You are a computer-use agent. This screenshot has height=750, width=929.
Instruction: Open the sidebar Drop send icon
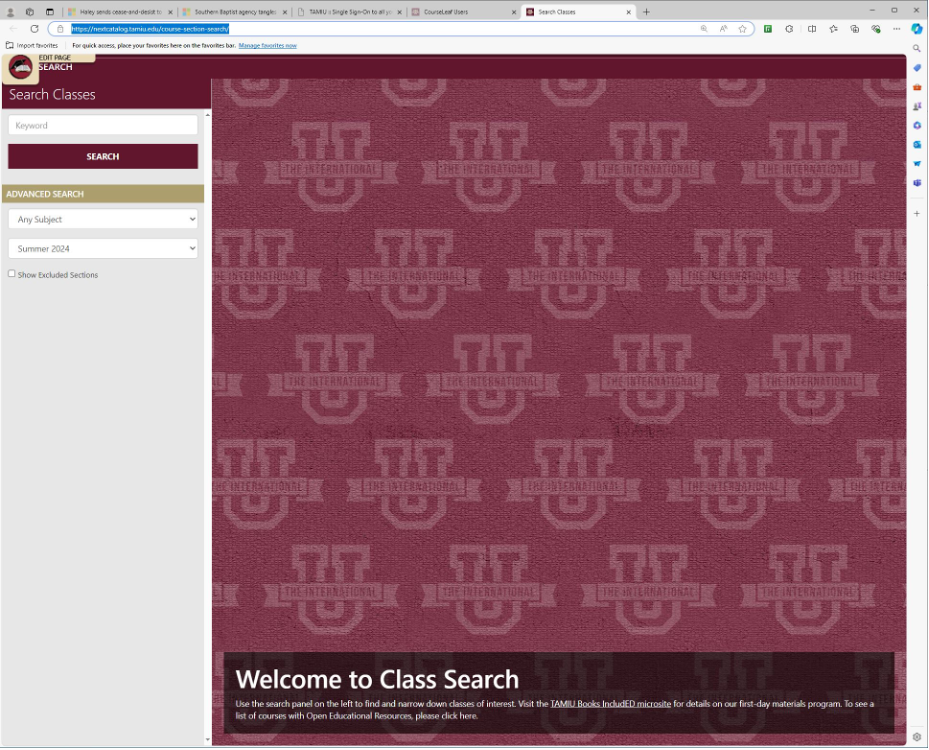[x=917, y=164]
